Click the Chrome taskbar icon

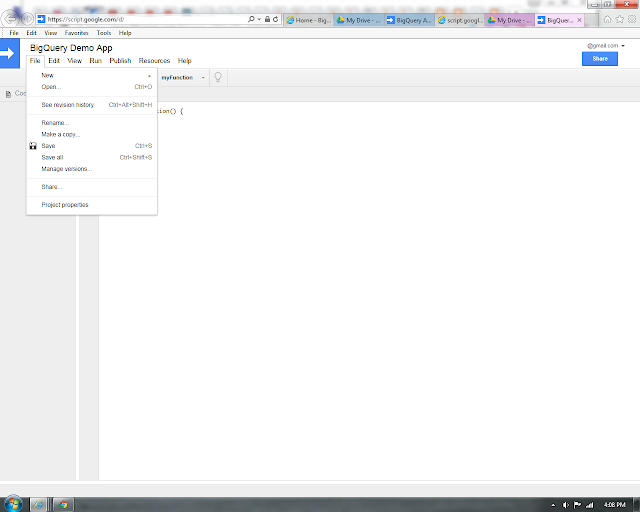[63, 505]
